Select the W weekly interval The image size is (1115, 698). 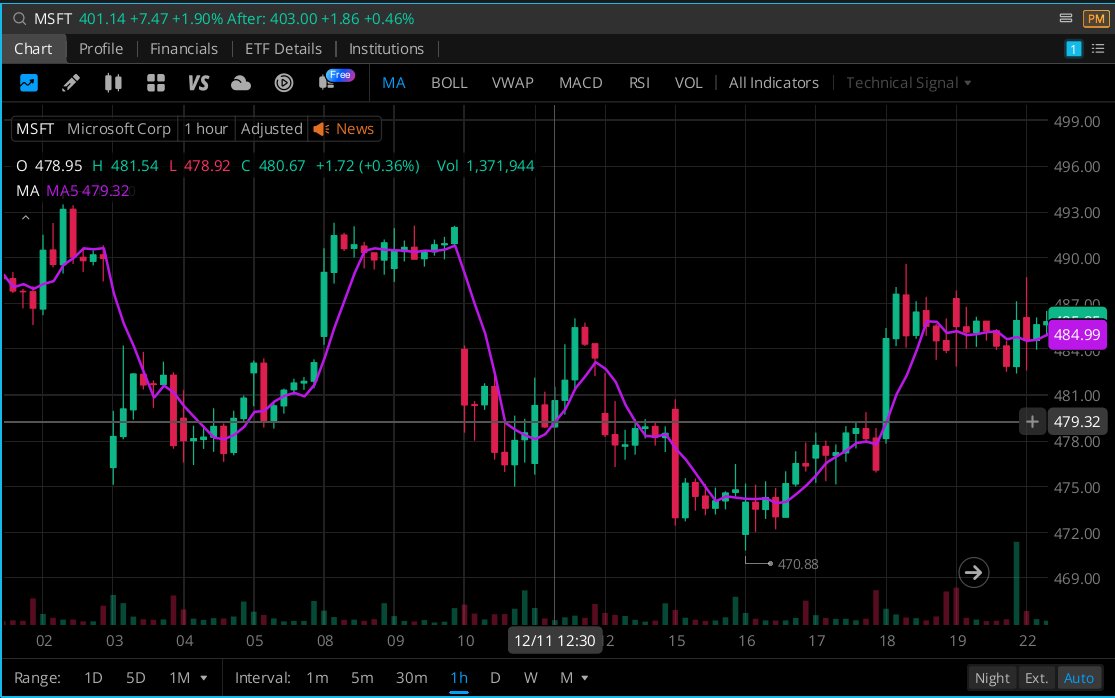pyautogui.click(x=530, y=678)
